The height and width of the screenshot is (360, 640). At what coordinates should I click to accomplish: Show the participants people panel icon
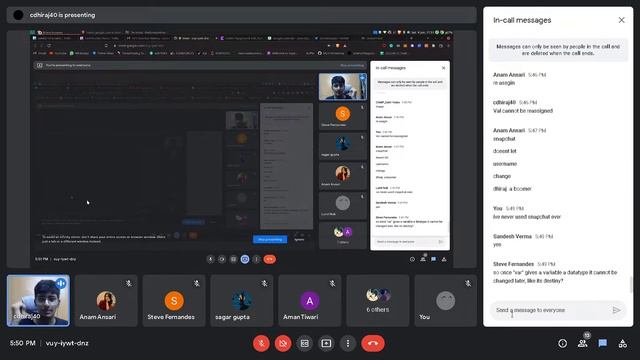pos(582,344)
